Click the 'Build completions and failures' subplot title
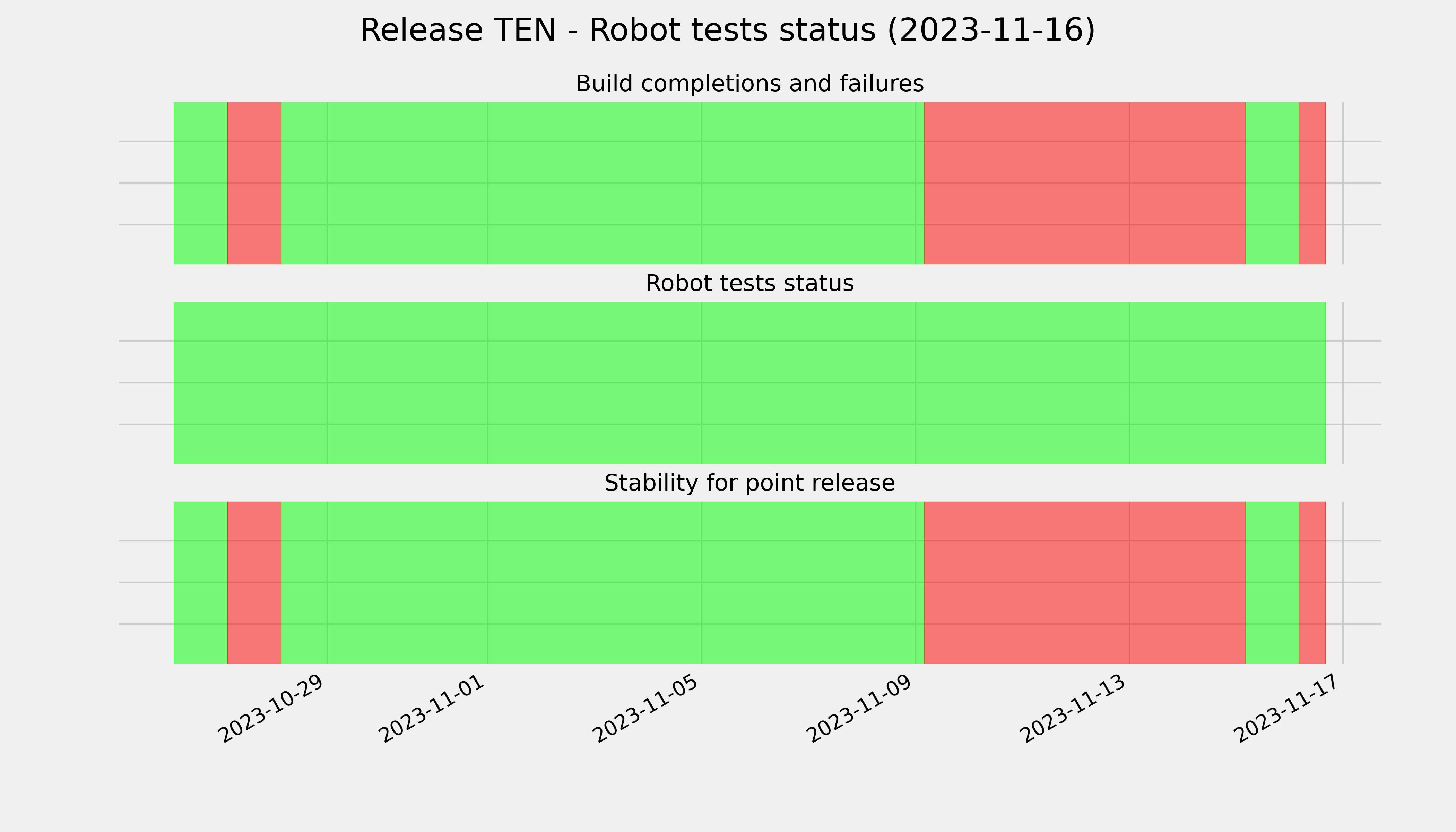 [x=749, y=84]
